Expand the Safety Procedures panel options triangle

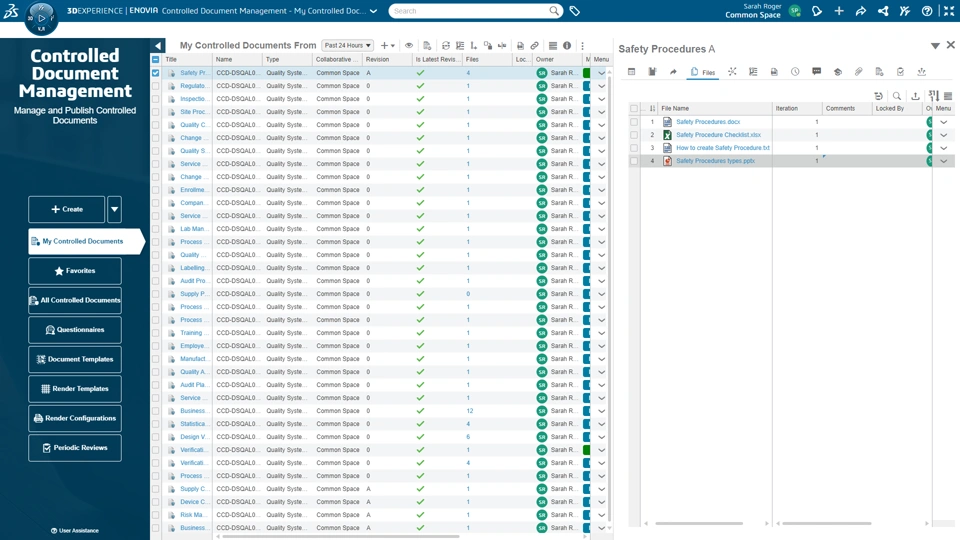tap(935, 46)
